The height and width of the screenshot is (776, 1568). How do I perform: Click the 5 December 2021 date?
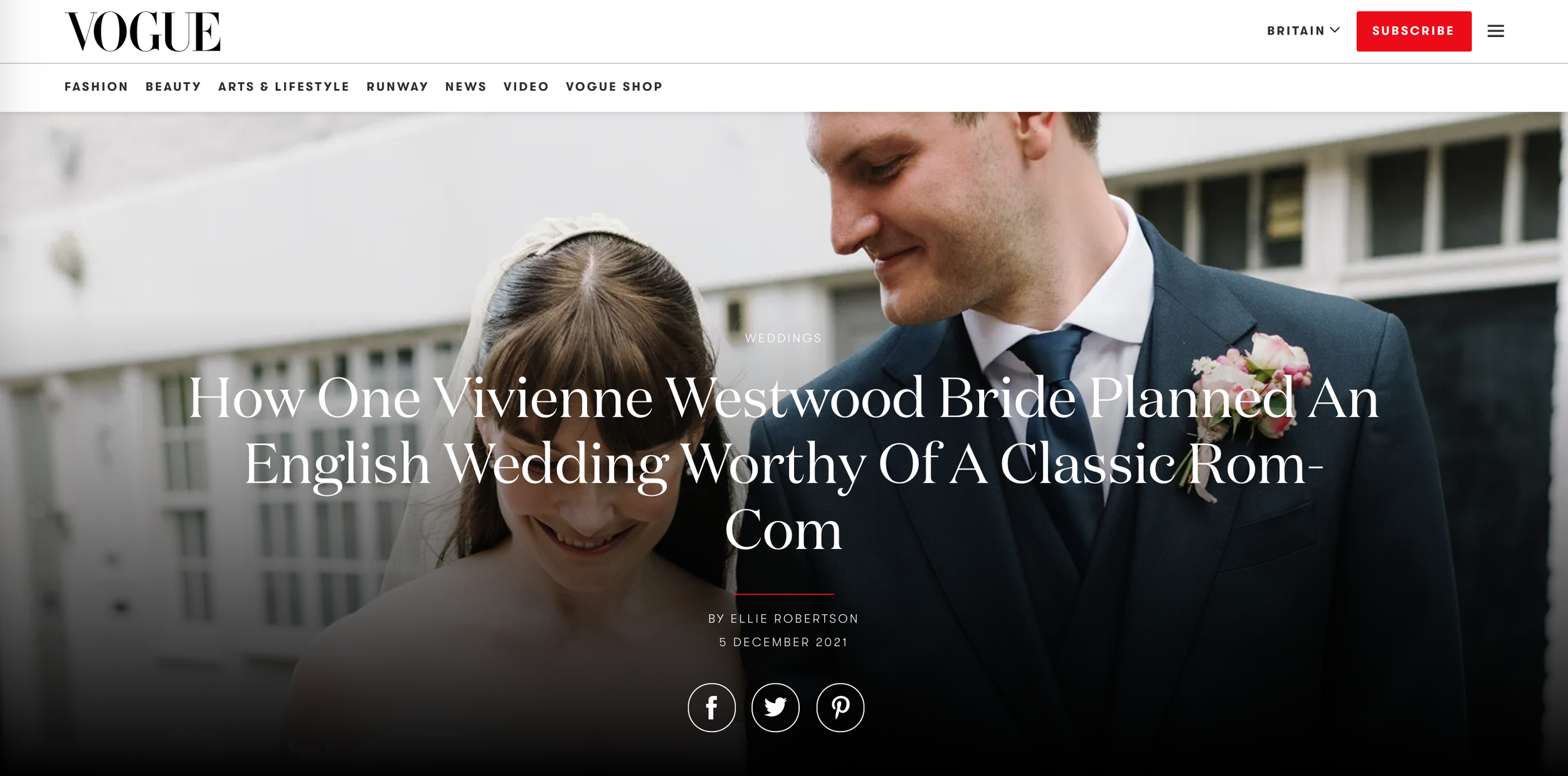coord(783,642)
